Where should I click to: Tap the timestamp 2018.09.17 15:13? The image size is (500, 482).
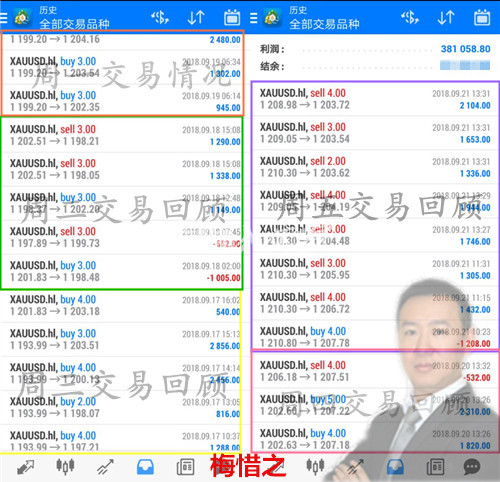(x=211, y=334)
